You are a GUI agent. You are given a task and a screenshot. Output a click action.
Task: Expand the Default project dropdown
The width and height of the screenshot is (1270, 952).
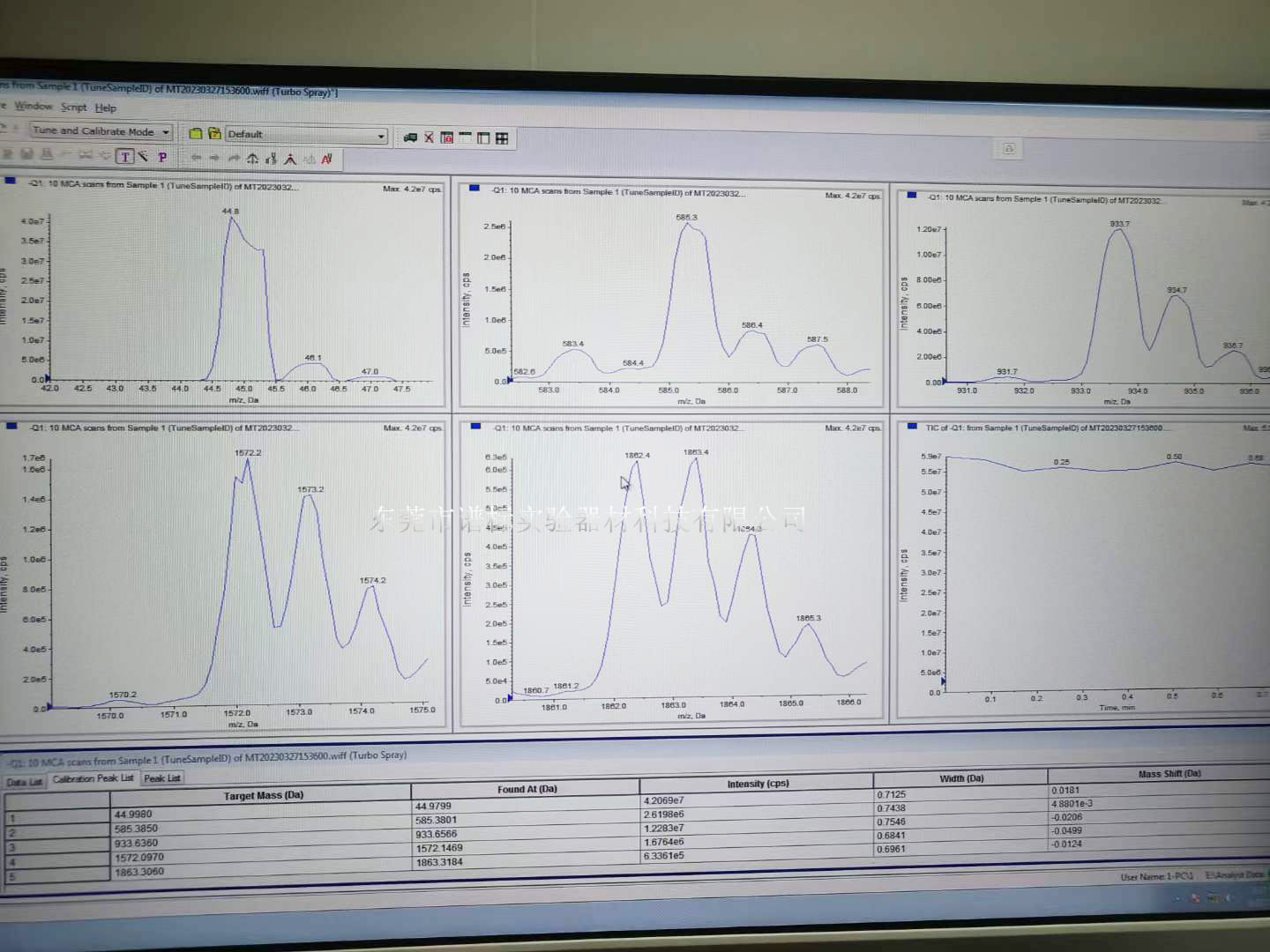tap(381, 136)
